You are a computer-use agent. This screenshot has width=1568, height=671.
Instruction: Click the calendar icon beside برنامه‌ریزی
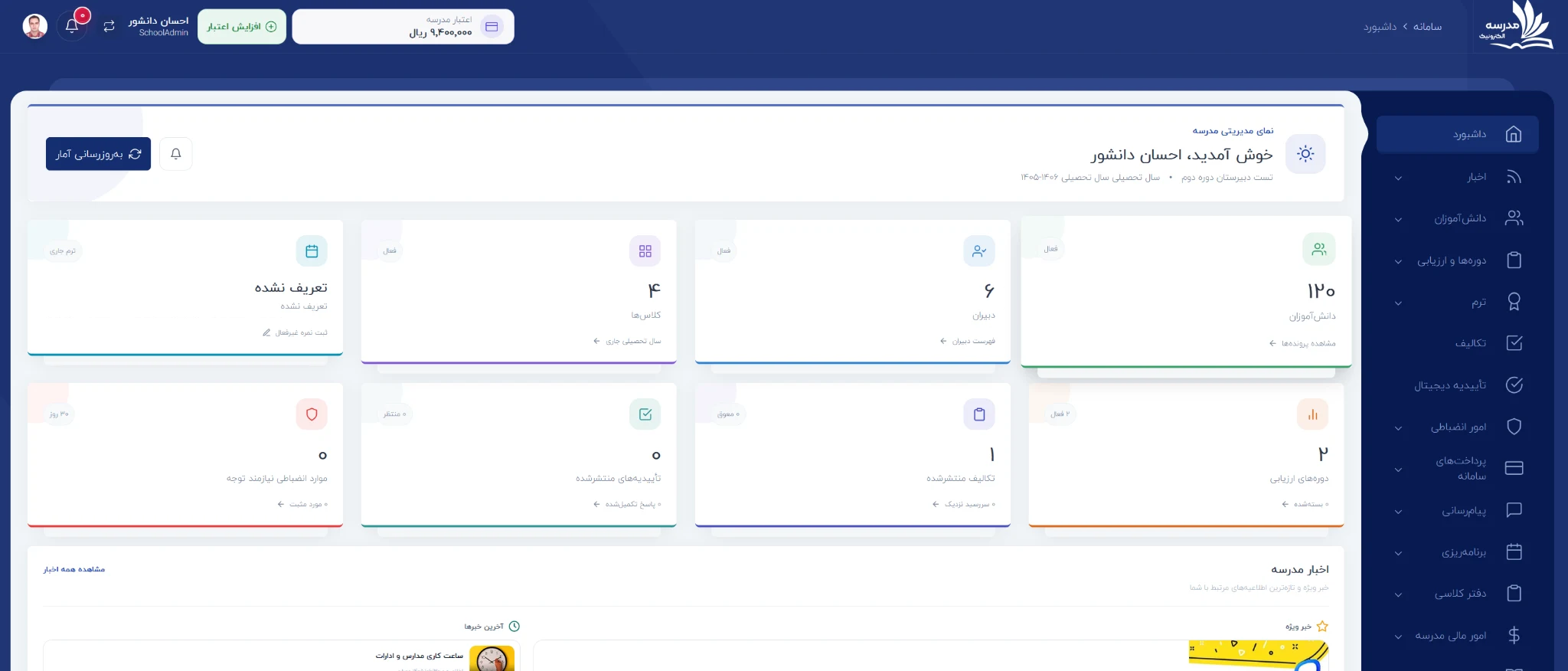(1514, 552)
